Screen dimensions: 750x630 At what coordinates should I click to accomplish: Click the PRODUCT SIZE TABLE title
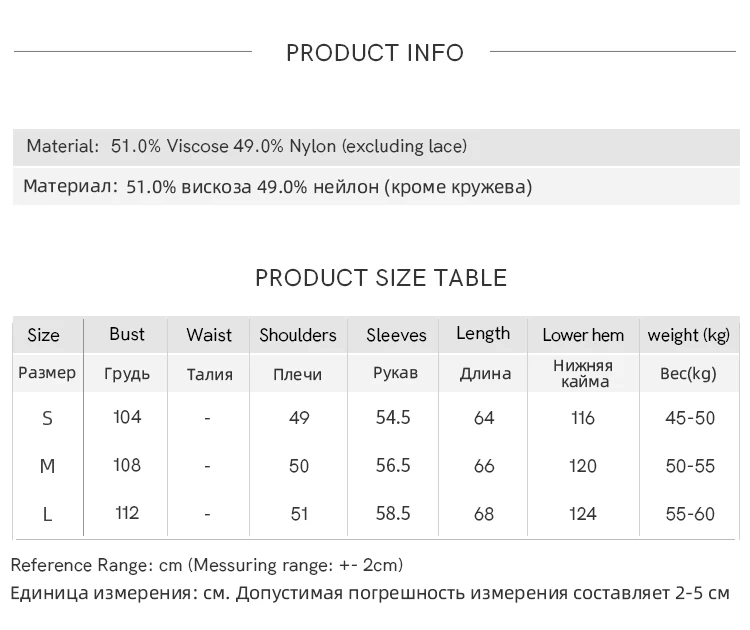point(381,278)
